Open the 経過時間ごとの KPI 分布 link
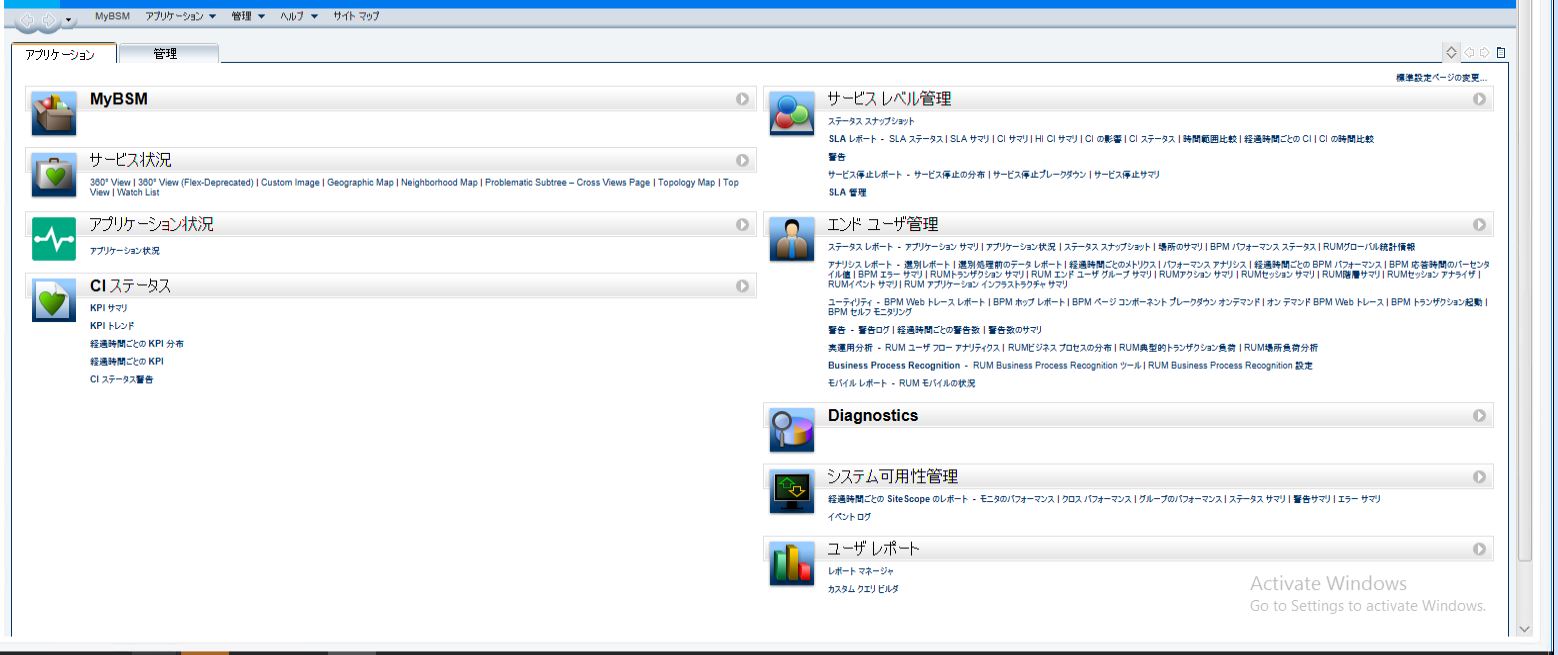Image resolution: width=1558 pixels, height=655 pixels. coord(137,344)
